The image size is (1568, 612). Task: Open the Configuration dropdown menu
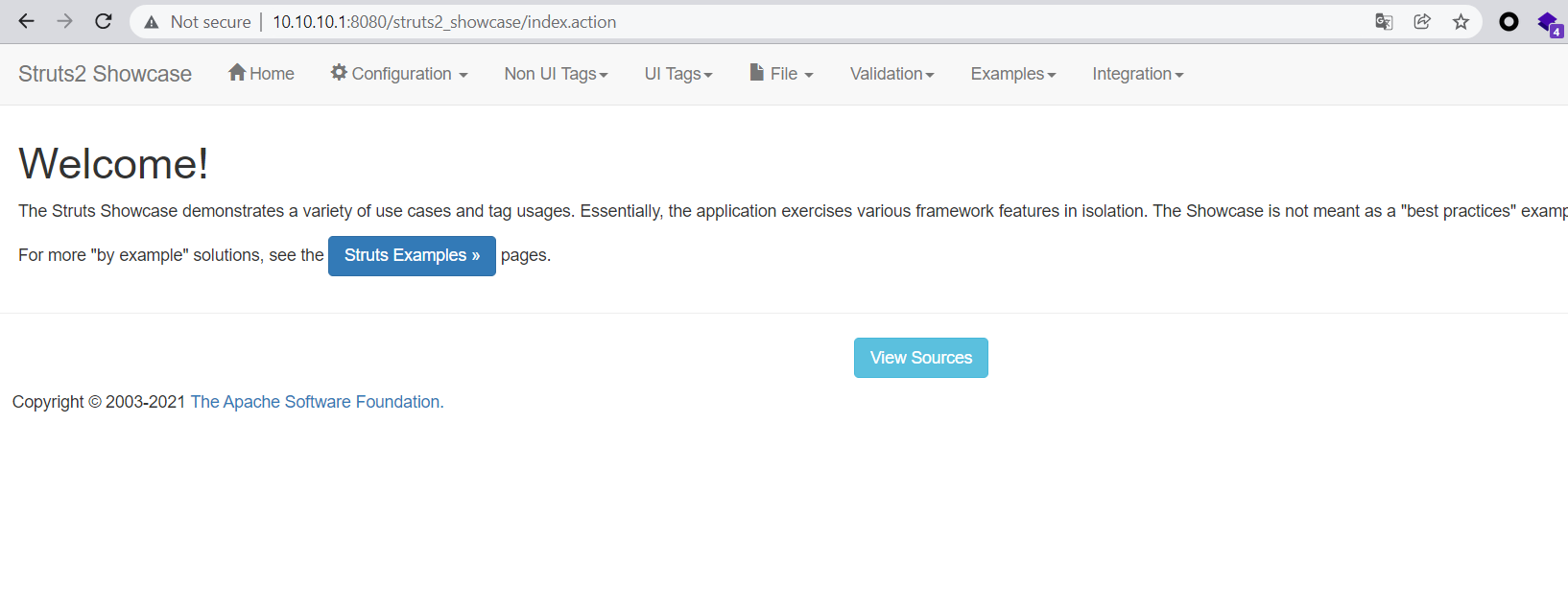point(399,74)
